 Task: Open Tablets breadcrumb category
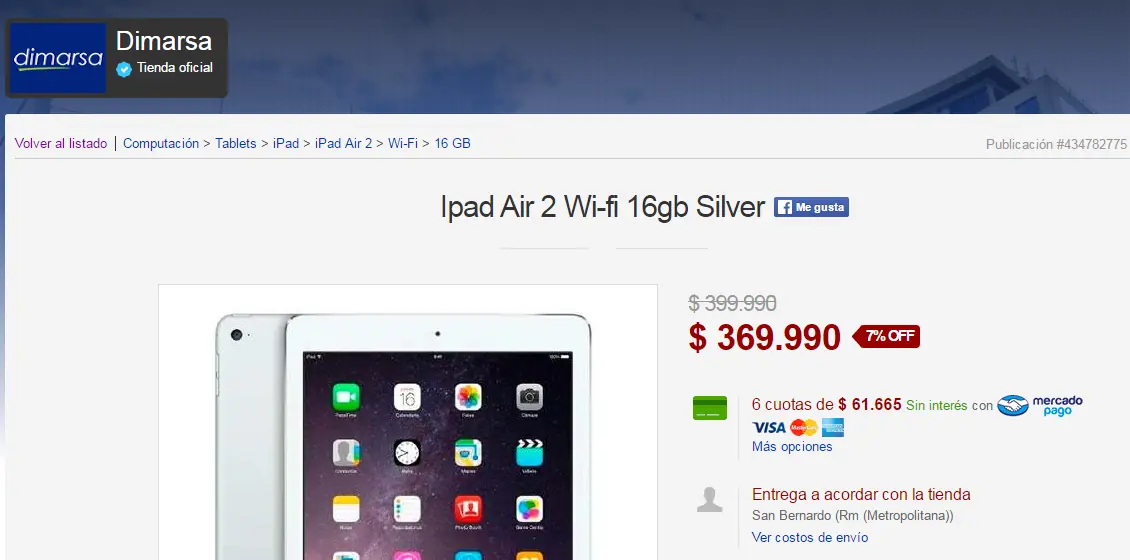[236, 143]
